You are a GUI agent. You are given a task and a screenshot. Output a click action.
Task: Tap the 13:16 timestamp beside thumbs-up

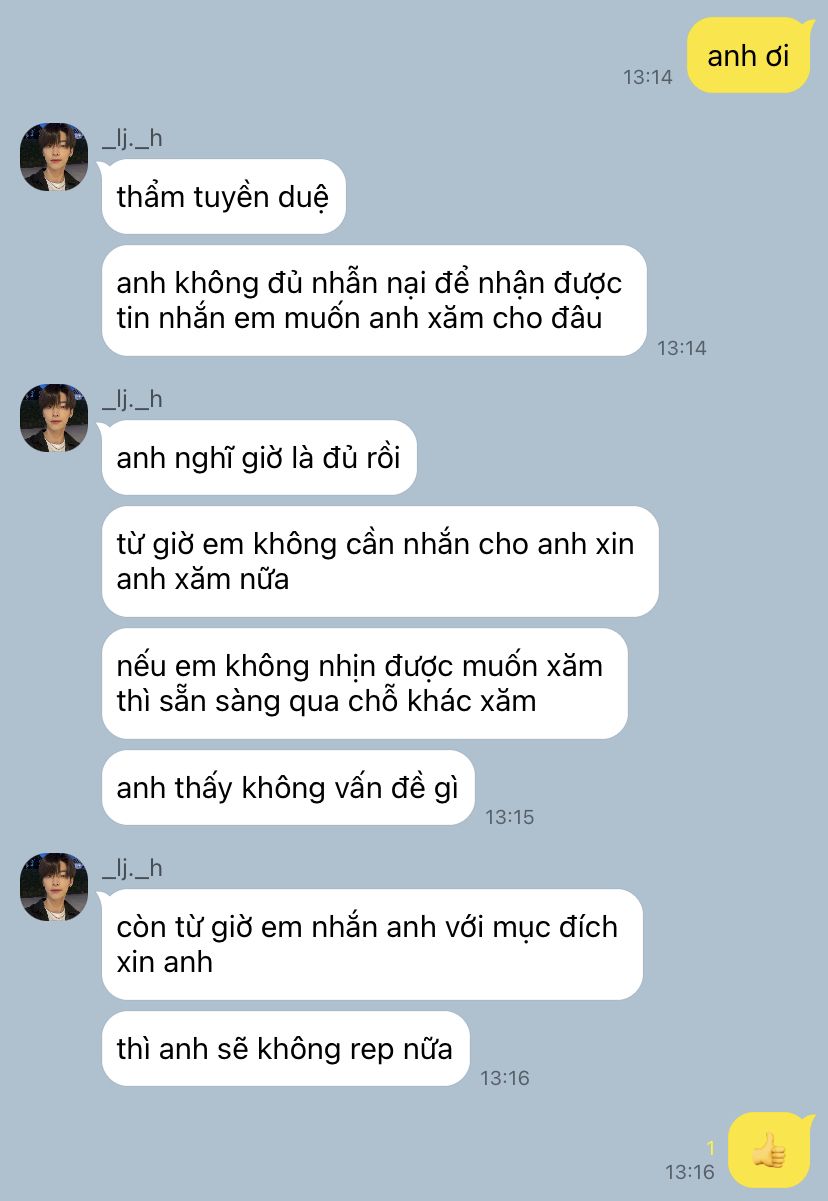click(690, 1172)
